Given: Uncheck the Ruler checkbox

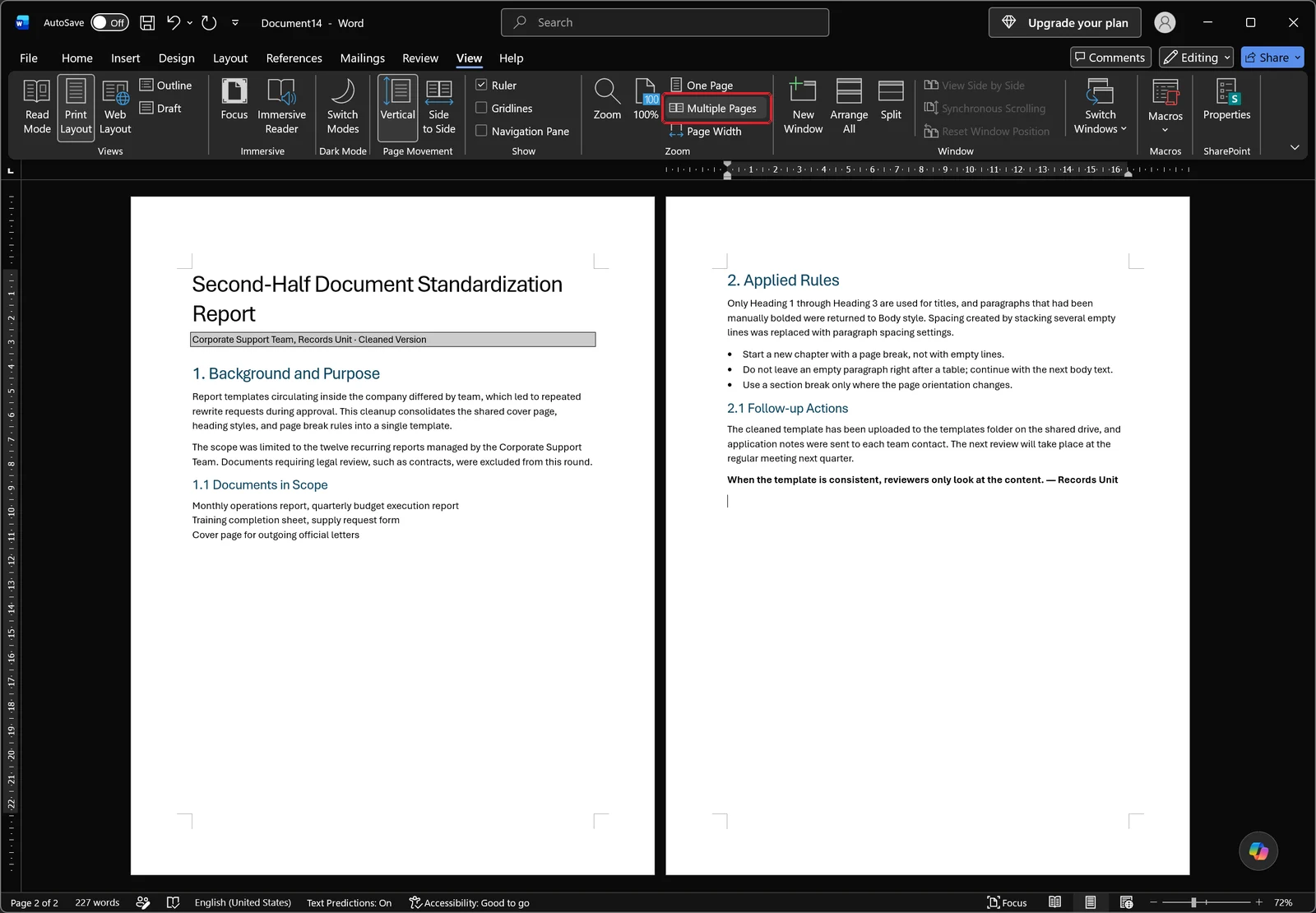Looking at the screenshot, I should [x=481, y=85].
